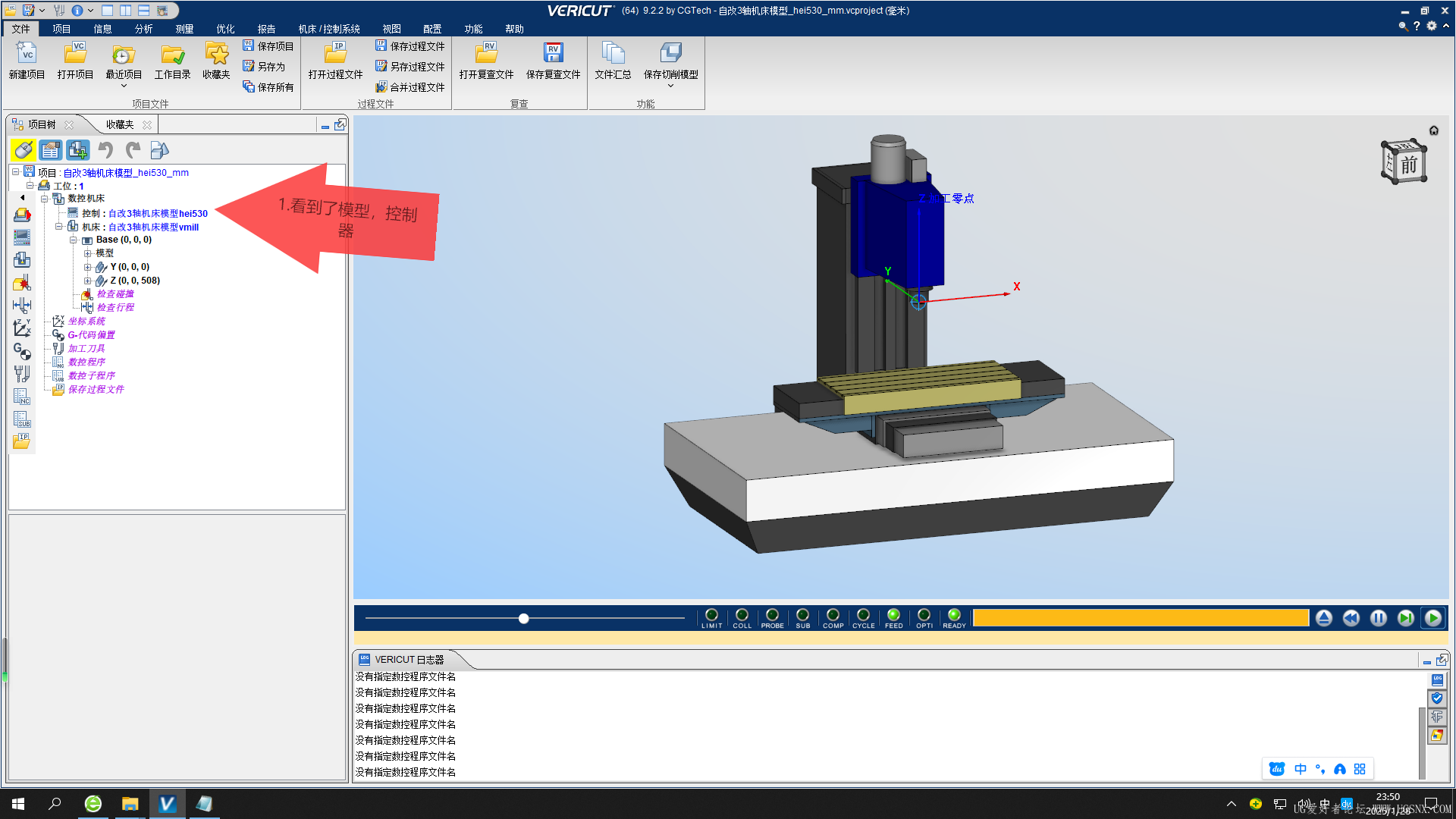Image resolution: width=1456 pixels, height=819 pixels.
Task: Click the coordinate system icon in left sidebar
Action: point(22,328)
